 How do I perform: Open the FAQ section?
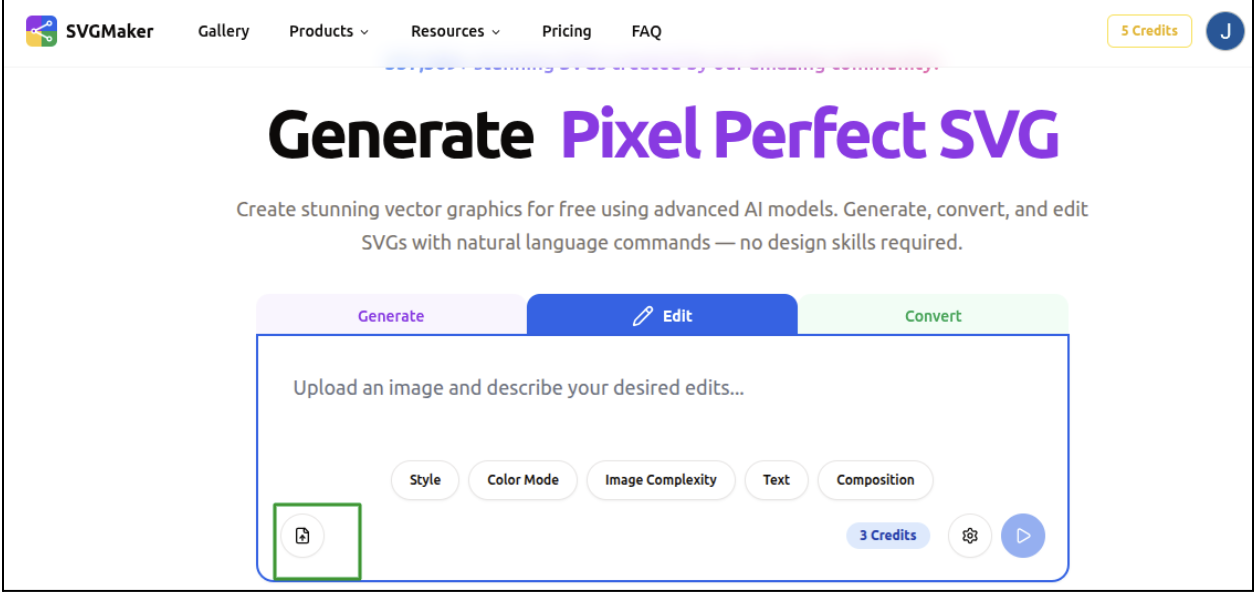point(646,31)
